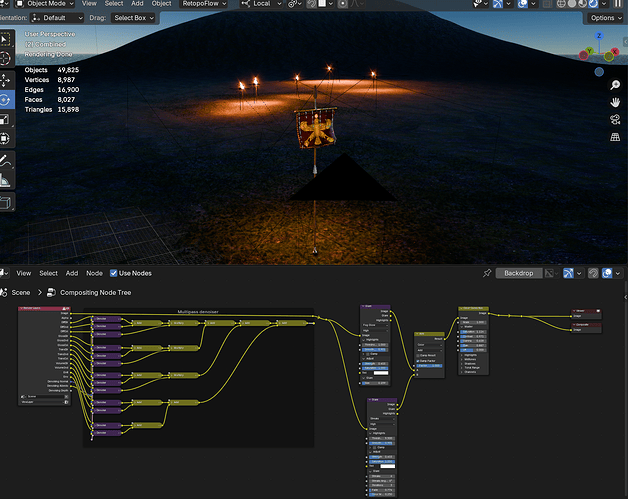This screenshot has height=499, width=628.
Task: Open viewport shading options dropdown arrow
Action: click(604, 4)
